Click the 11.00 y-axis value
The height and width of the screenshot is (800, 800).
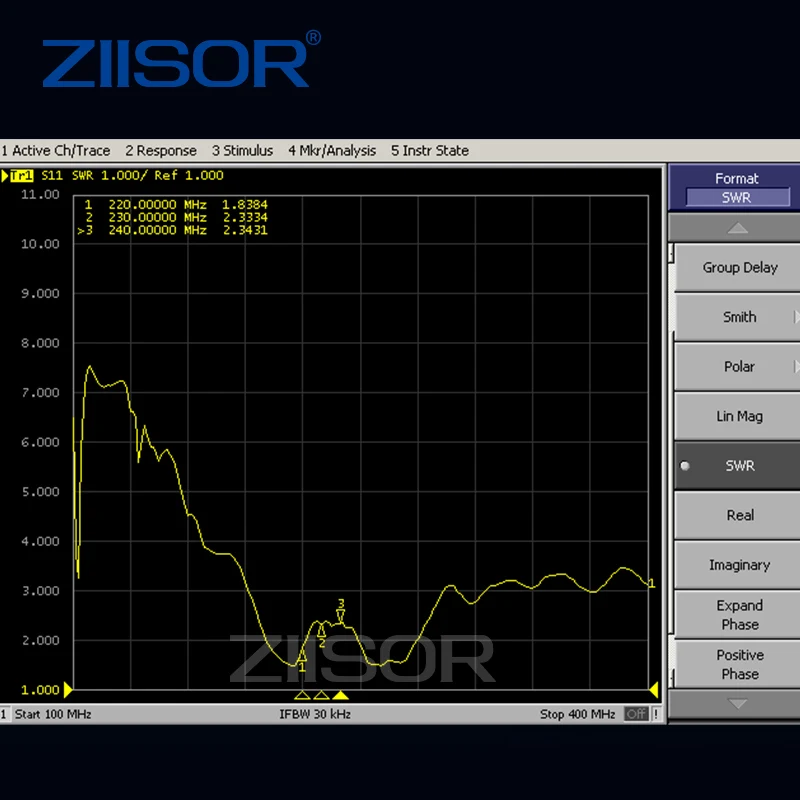point(40,194)
